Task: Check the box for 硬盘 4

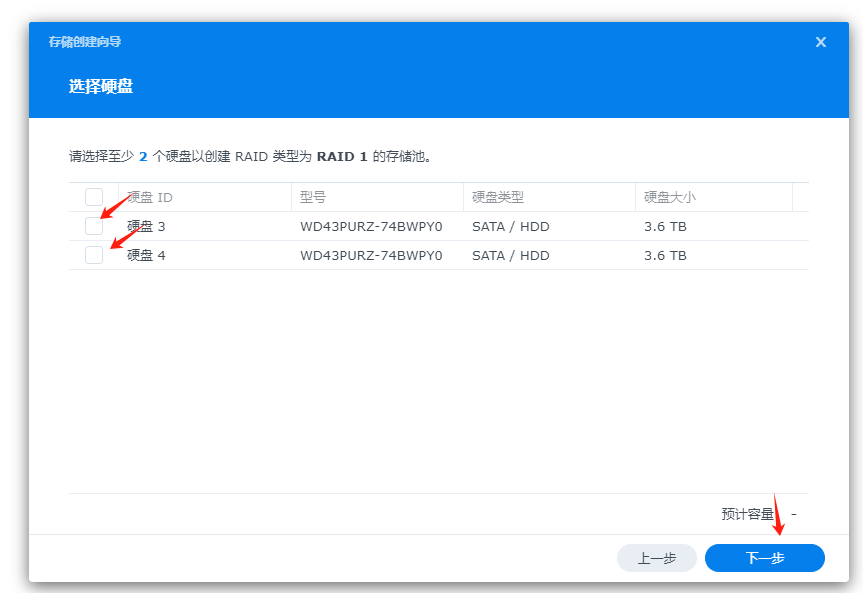Action: coord(94,255)
